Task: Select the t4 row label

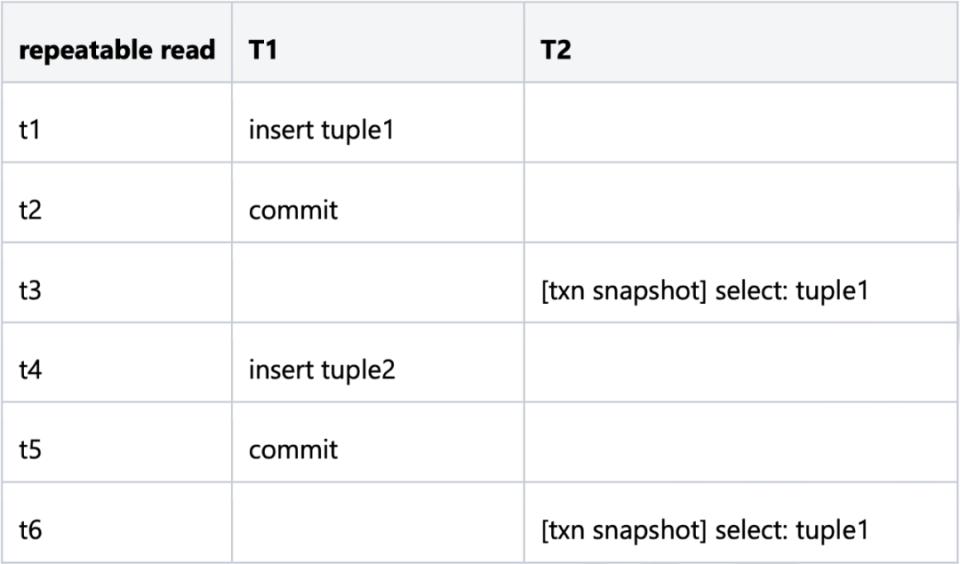Action: coord(31,370)
